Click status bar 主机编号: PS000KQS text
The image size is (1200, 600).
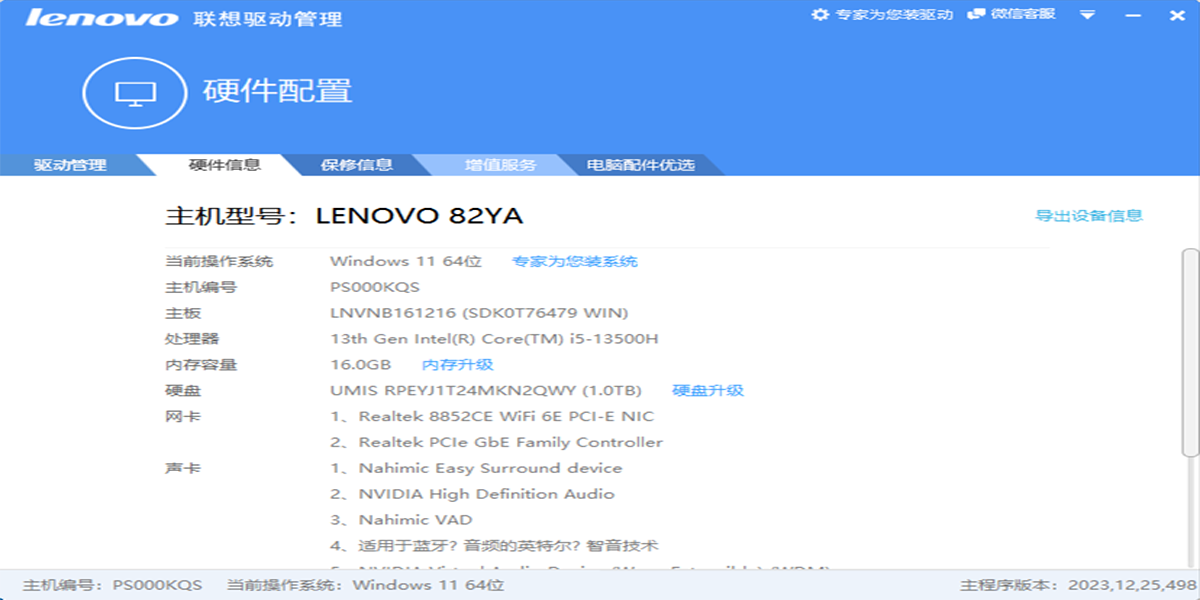tap(113, 585)
